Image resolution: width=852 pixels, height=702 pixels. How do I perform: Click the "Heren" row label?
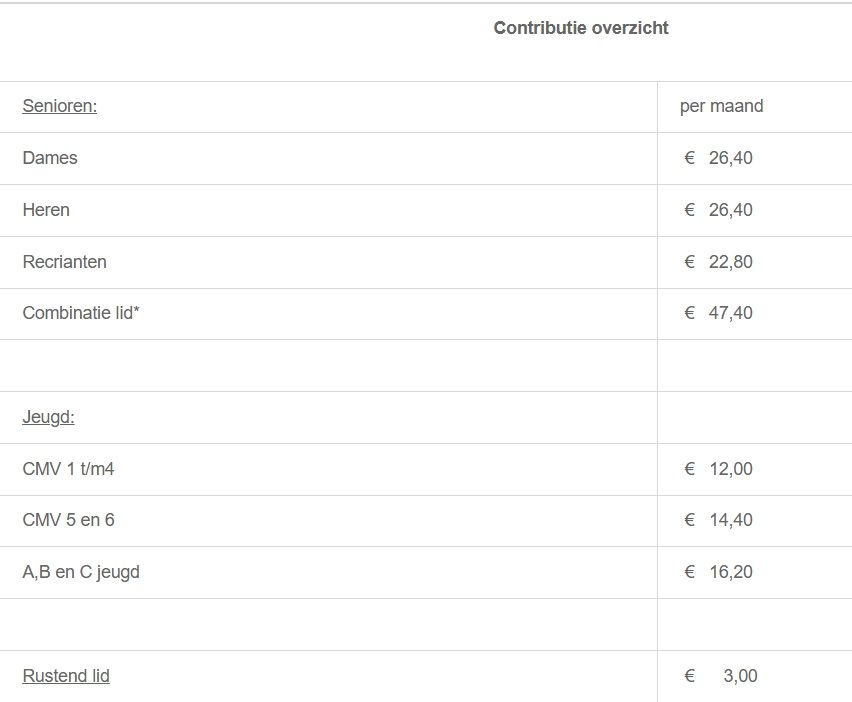click(x=46, y=210)
